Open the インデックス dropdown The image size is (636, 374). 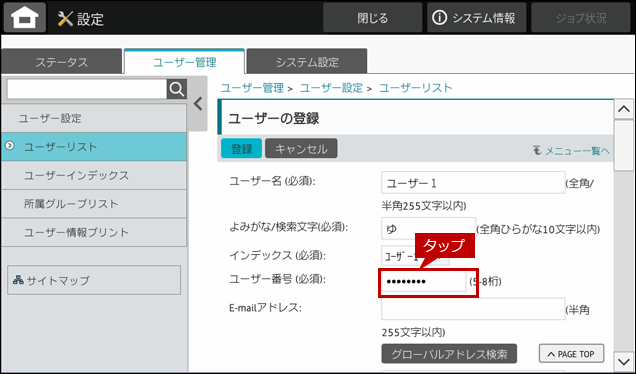(415, 256)
